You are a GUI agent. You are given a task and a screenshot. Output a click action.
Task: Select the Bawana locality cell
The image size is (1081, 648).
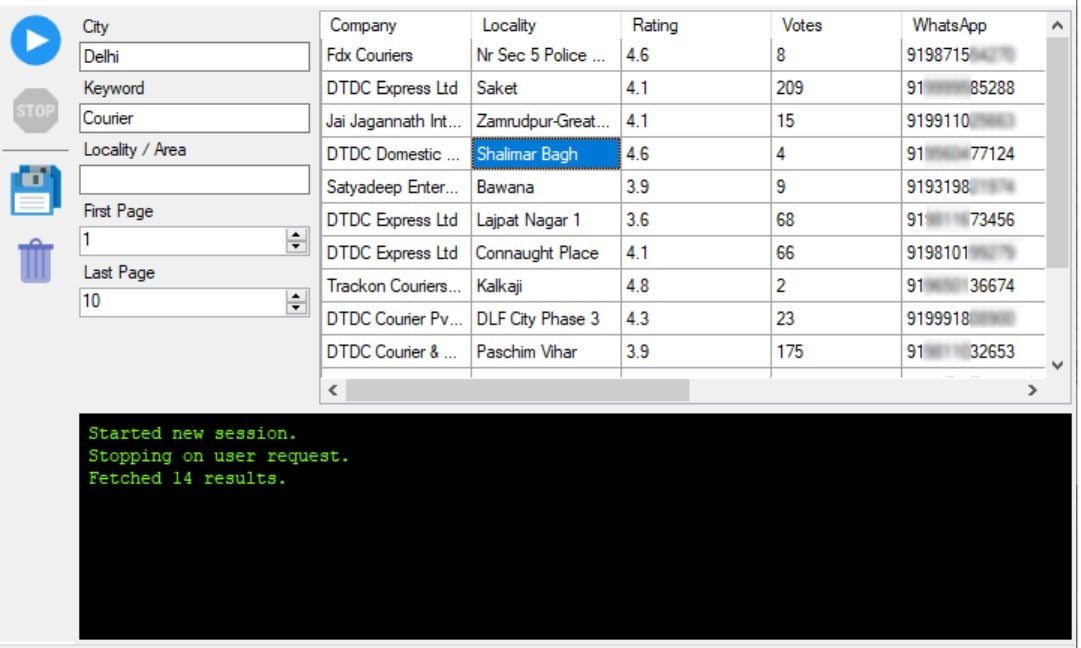coord(546,187)
